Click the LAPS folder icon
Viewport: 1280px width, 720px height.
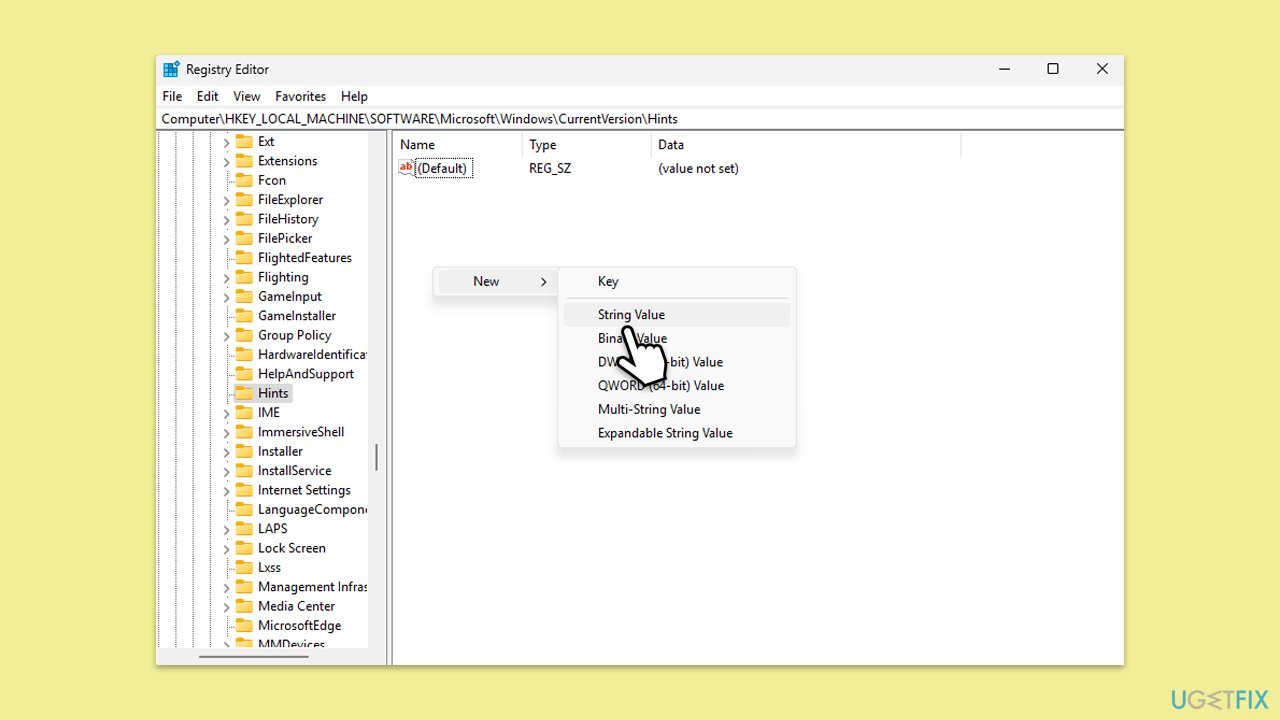[x=244, y=528]
